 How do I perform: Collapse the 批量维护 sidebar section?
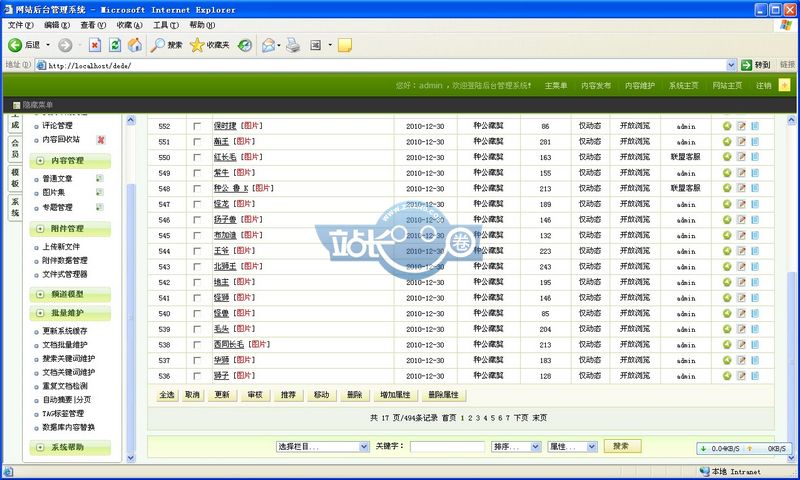point(70,313)
